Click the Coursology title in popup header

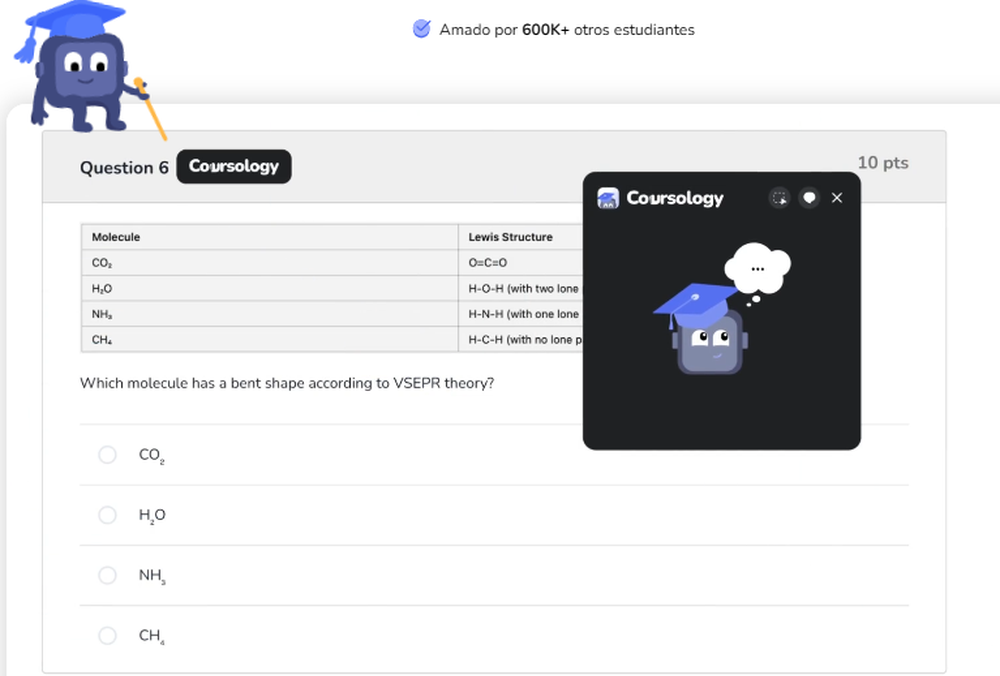(675, 198)
